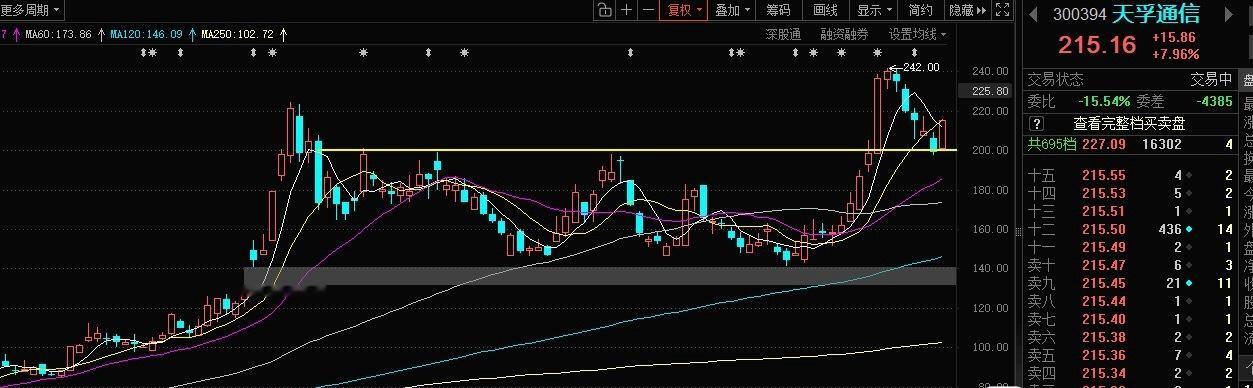This screenshot has height=388, width=1253.
Task: Click the 交易中 trading status
Action: pos(1211,80)
